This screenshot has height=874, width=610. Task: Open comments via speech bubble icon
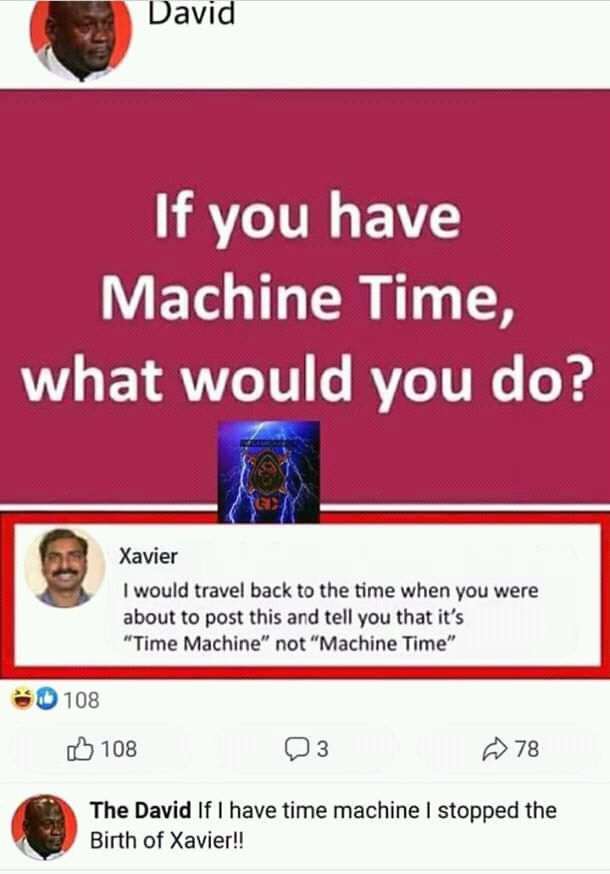296,749
